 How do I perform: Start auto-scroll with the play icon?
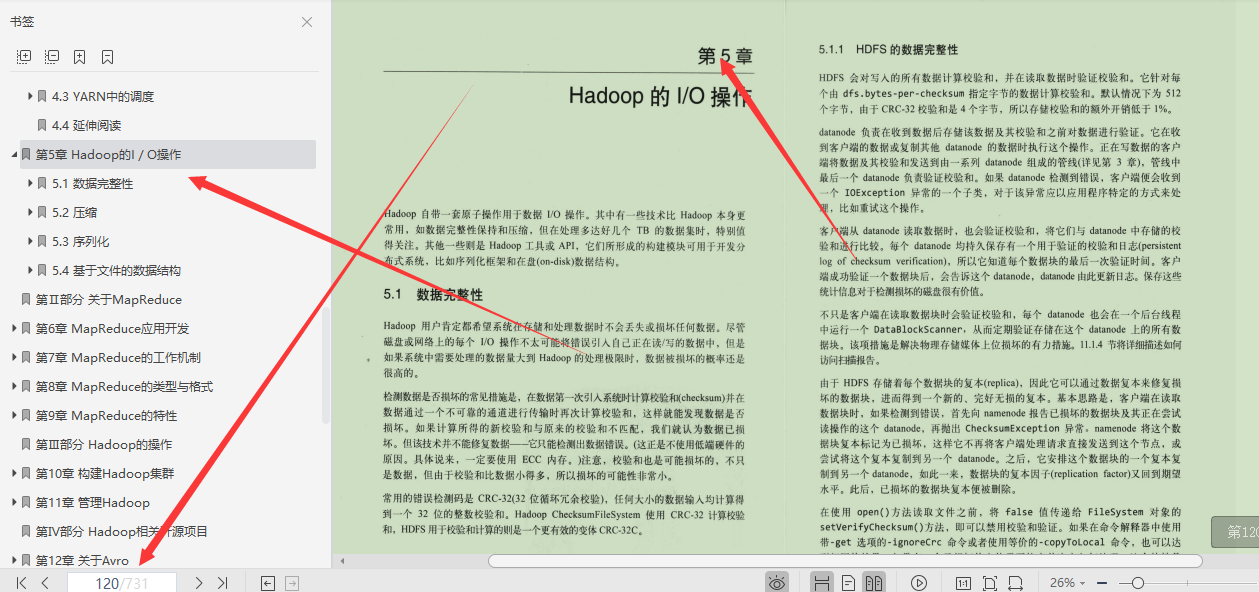pos(919,581)
